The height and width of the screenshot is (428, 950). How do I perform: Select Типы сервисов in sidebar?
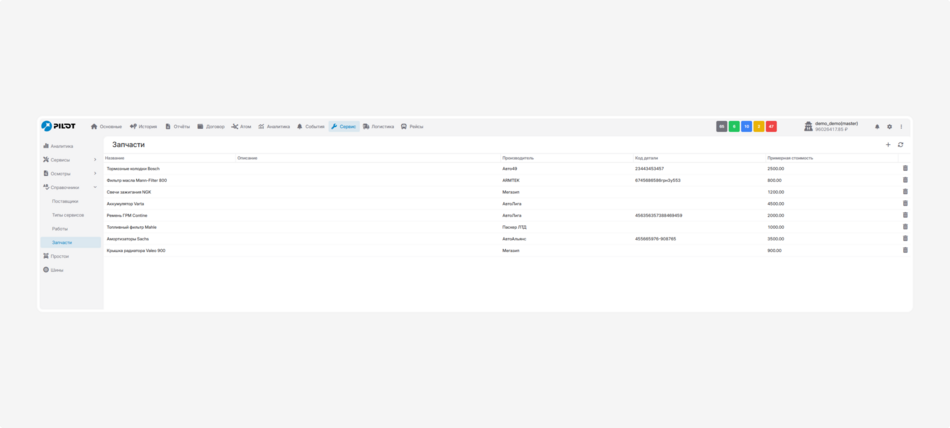pyautogui.click(x=68, y=215)
